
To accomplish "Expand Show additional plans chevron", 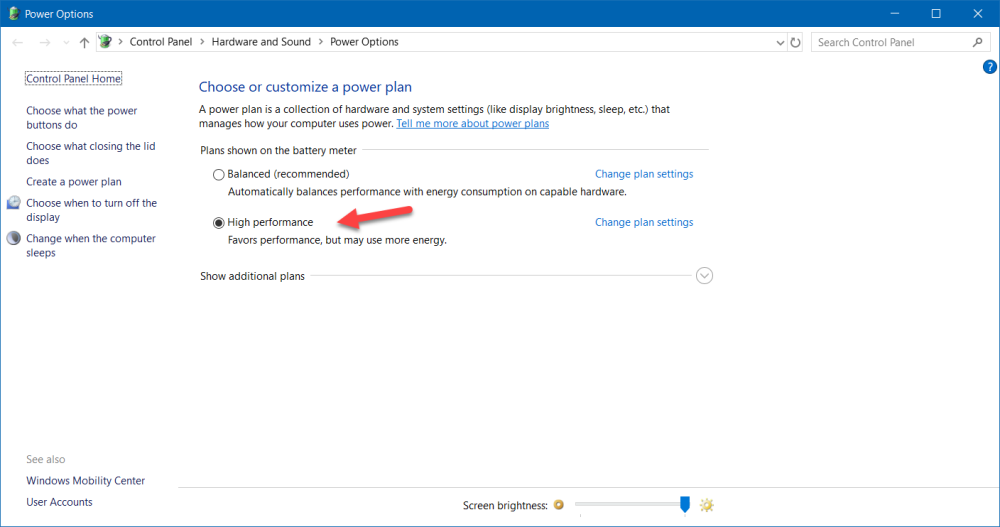I will coord(704,276).
